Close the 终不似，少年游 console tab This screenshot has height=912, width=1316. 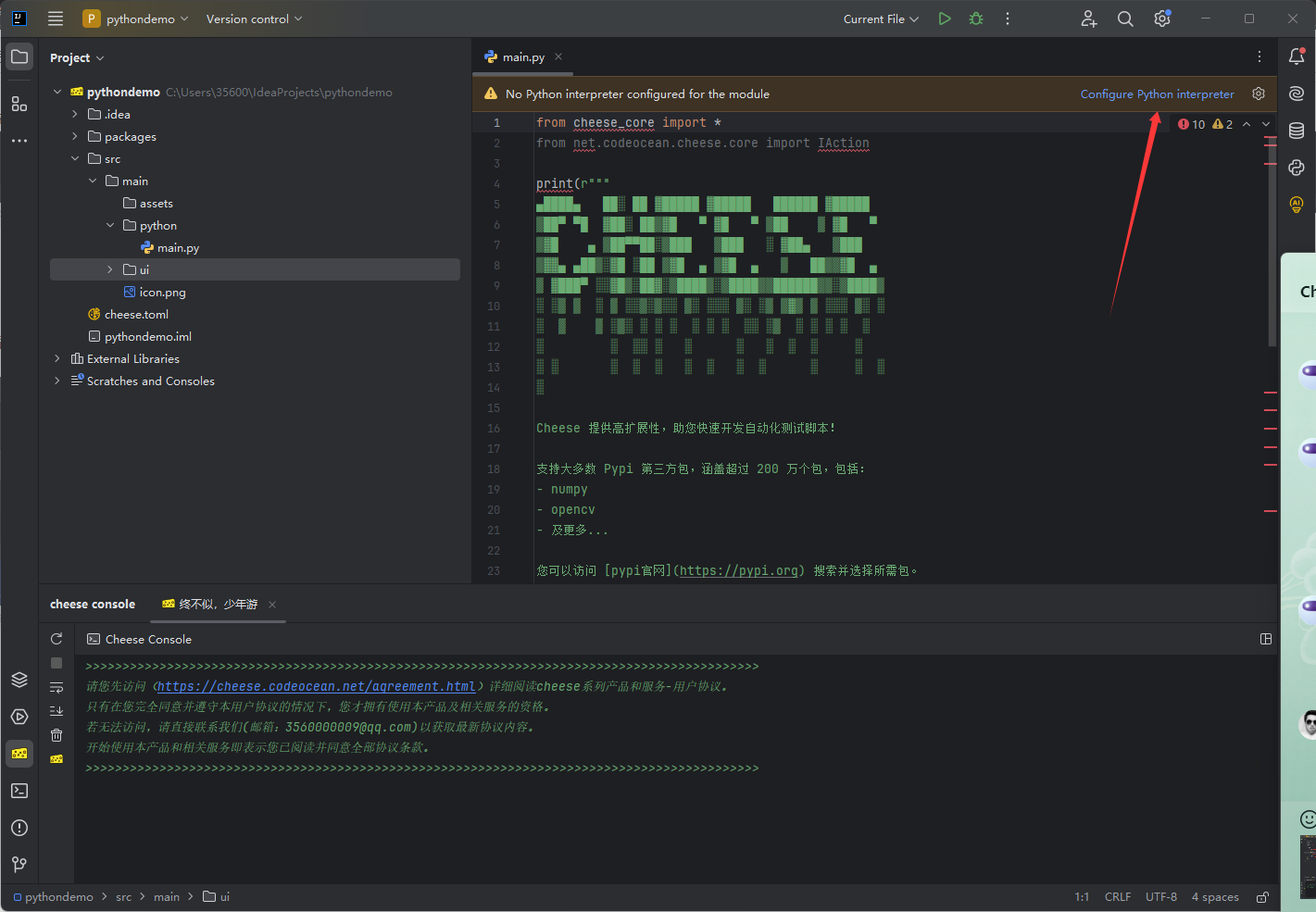point(272,605)
